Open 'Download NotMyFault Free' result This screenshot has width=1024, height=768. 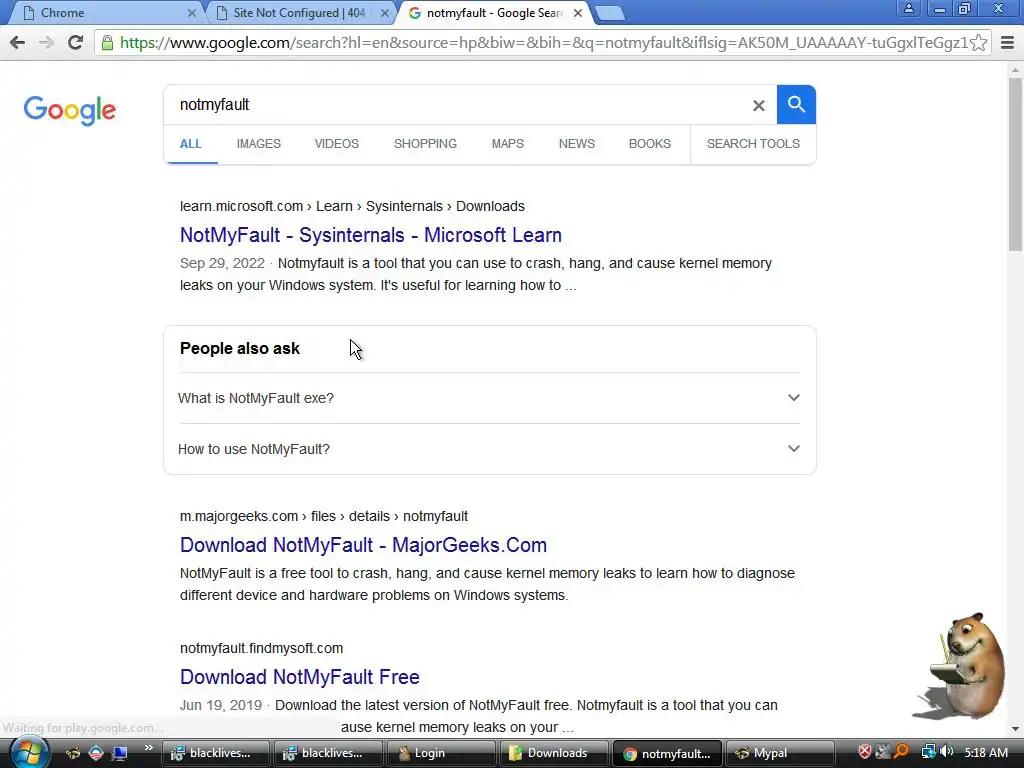[x=300, y=677]
